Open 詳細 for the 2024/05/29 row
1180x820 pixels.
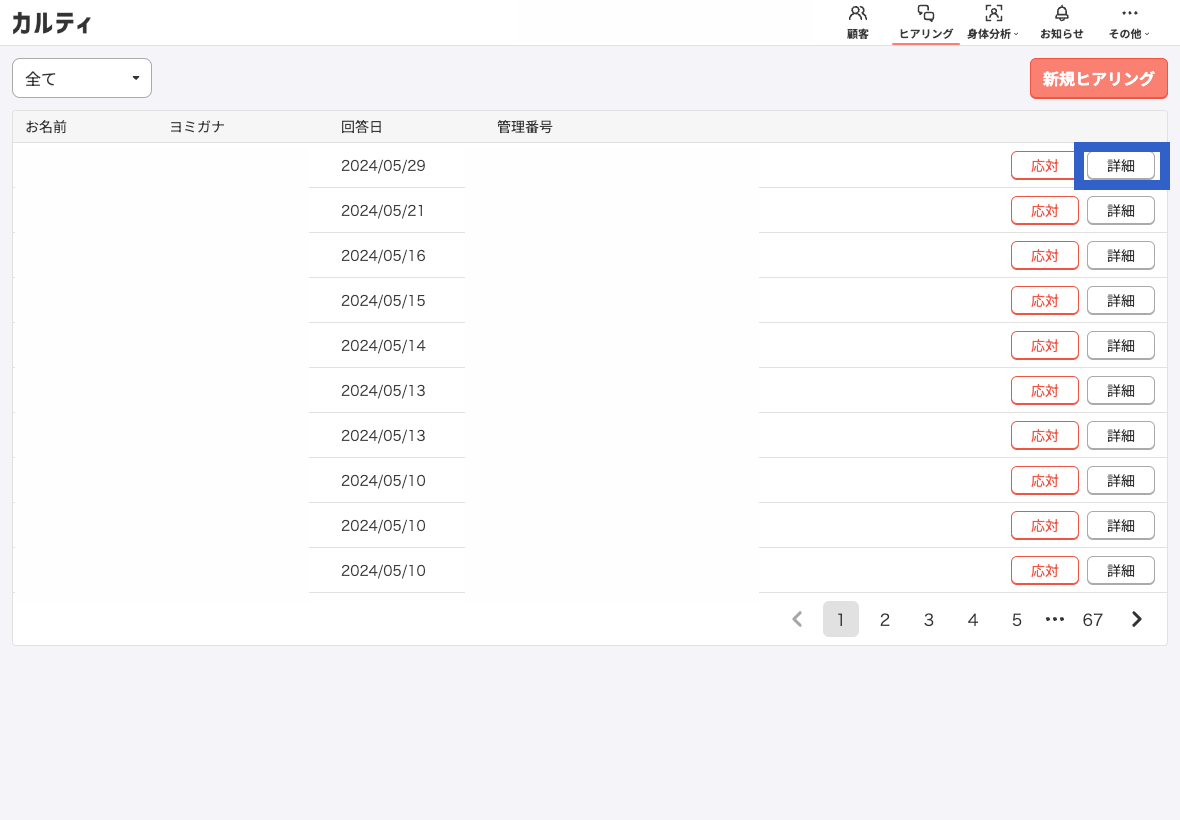[1121, 166]
